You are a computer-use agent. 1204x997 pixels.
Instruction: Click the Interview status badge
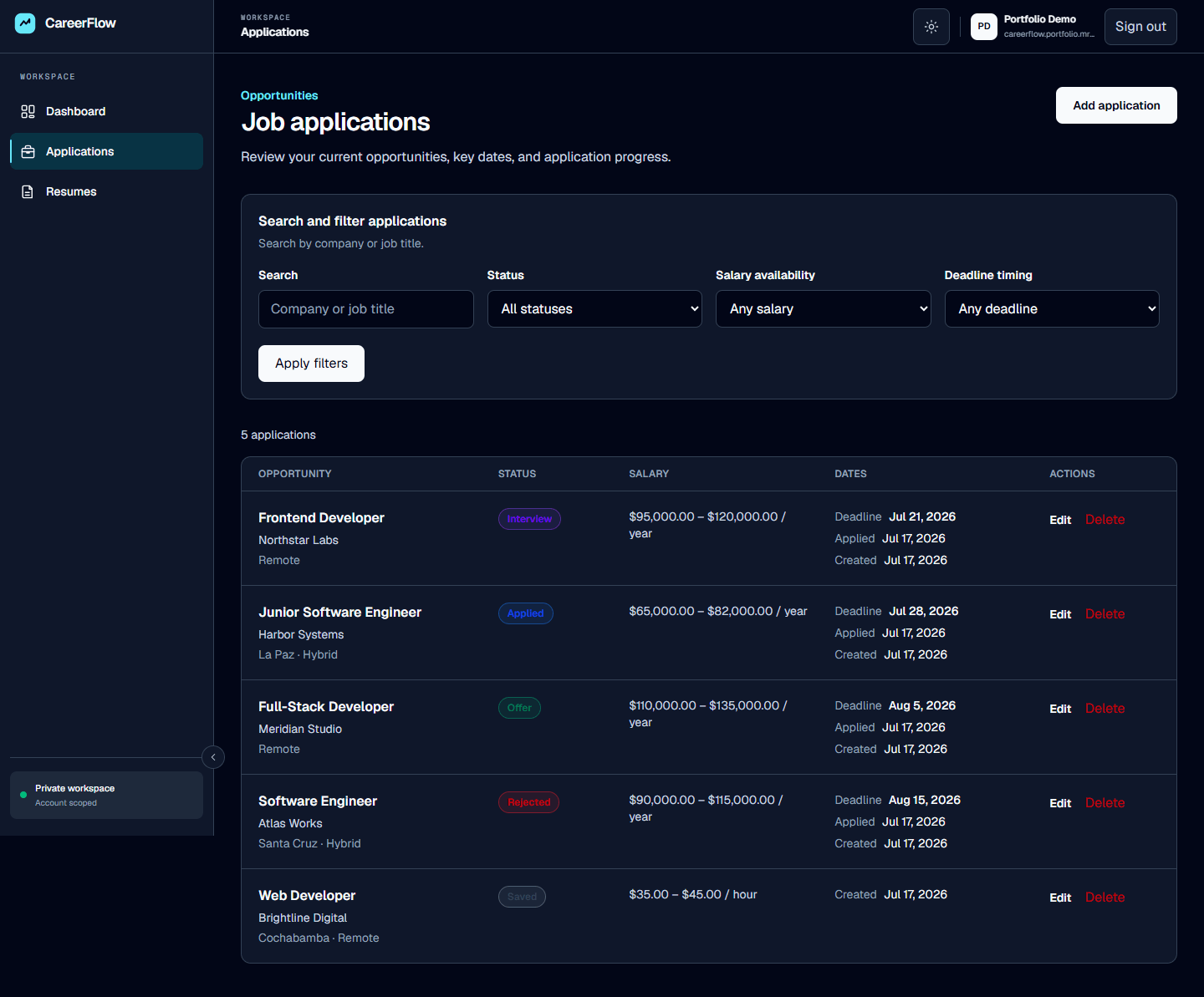(x=529, y=519)
